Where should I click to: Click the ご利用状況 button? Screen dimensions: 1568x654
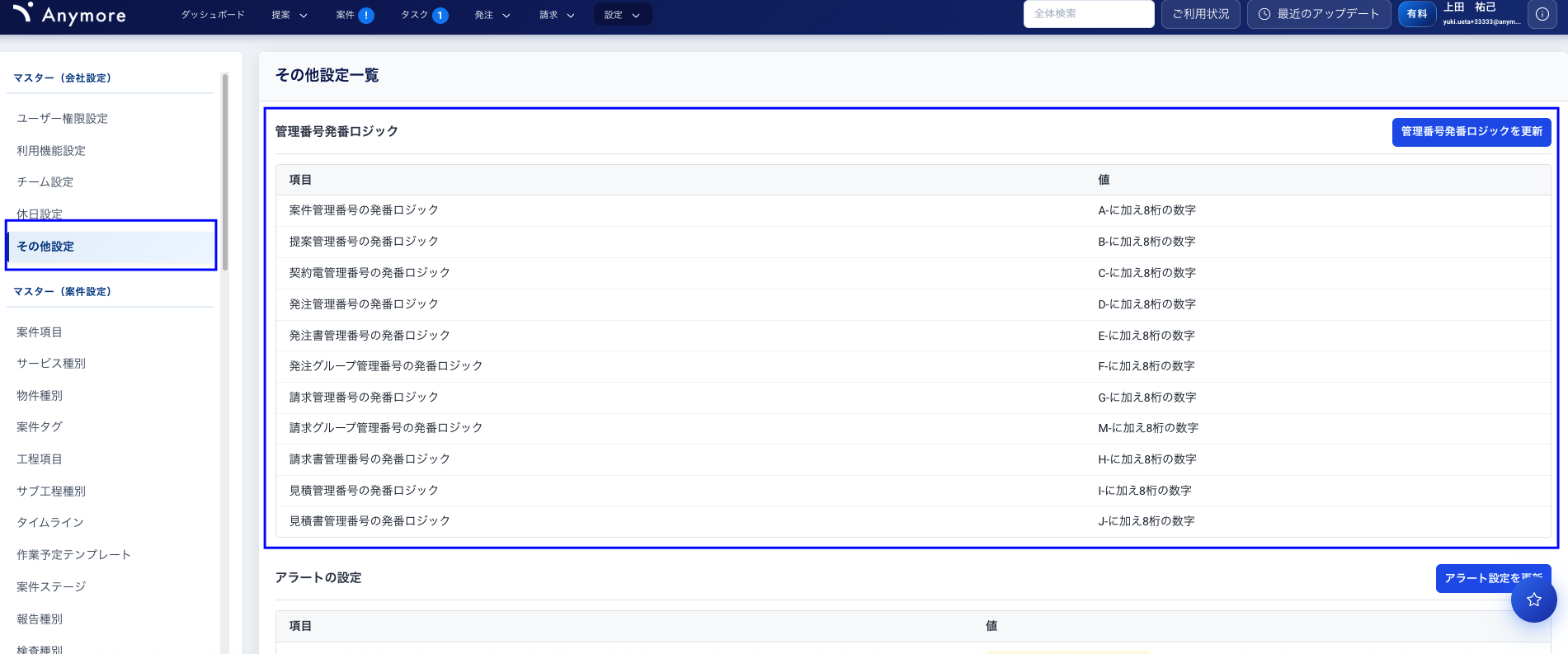click(1200, 14)
